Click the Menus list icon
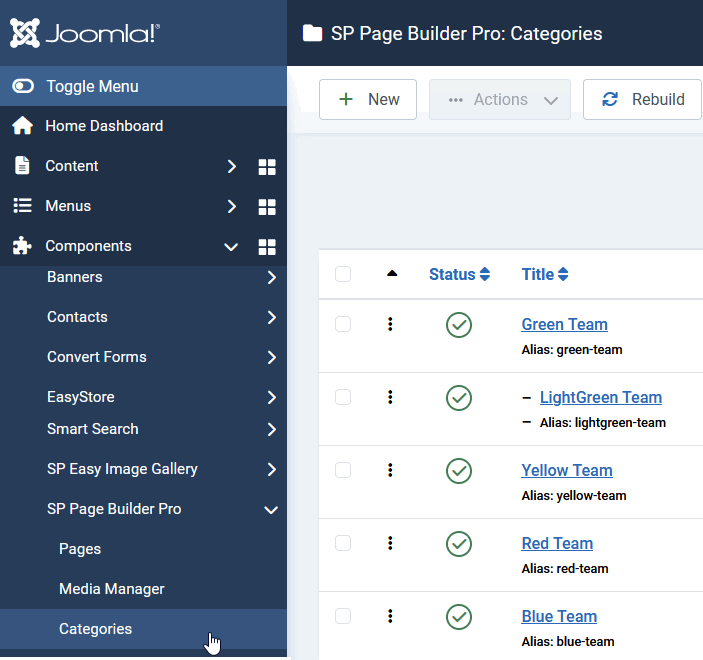The width and height of the screenshot is (703, 660). coord(22,205)
